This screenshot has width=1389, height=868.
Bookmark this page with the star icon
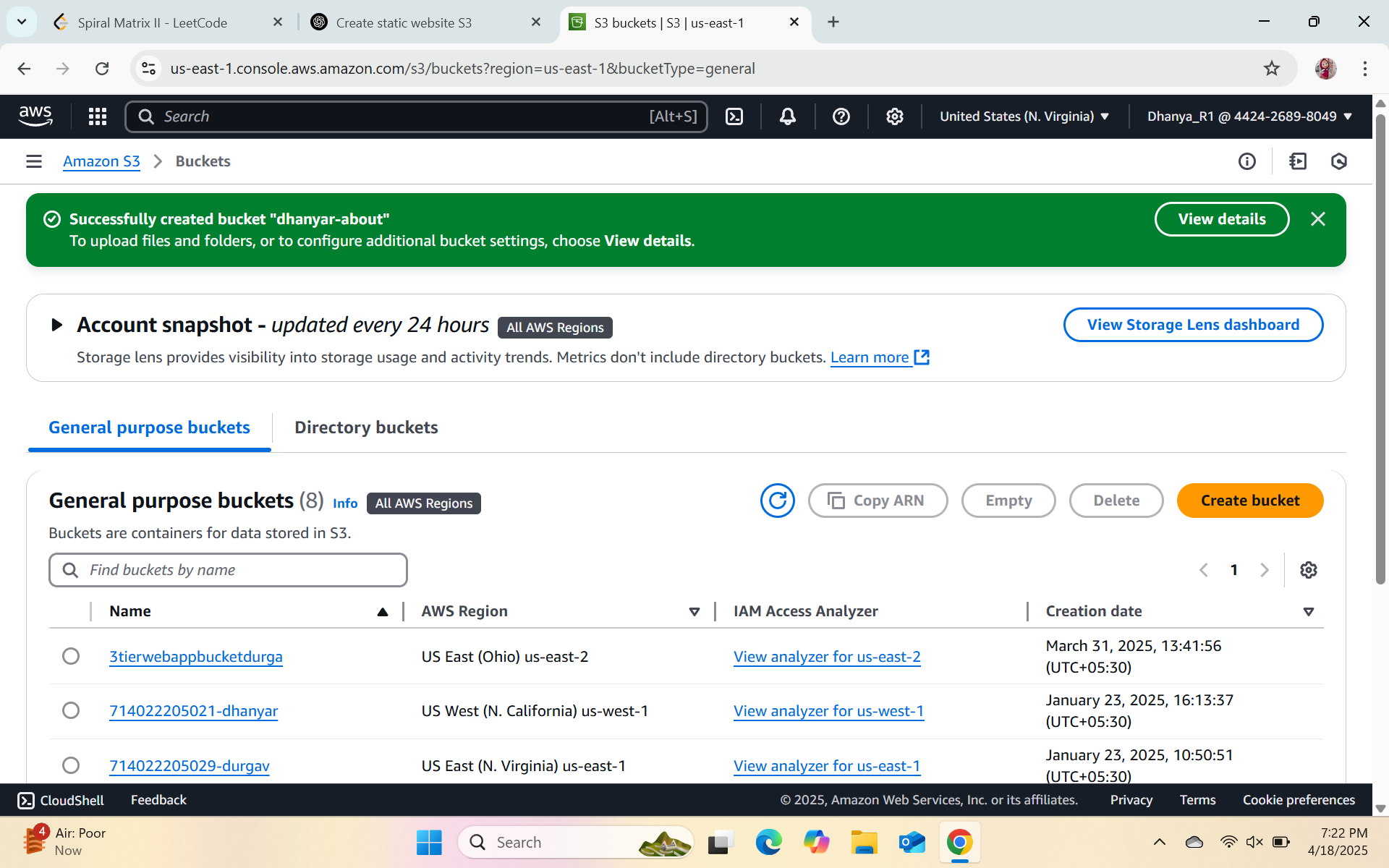[1272, 69]
